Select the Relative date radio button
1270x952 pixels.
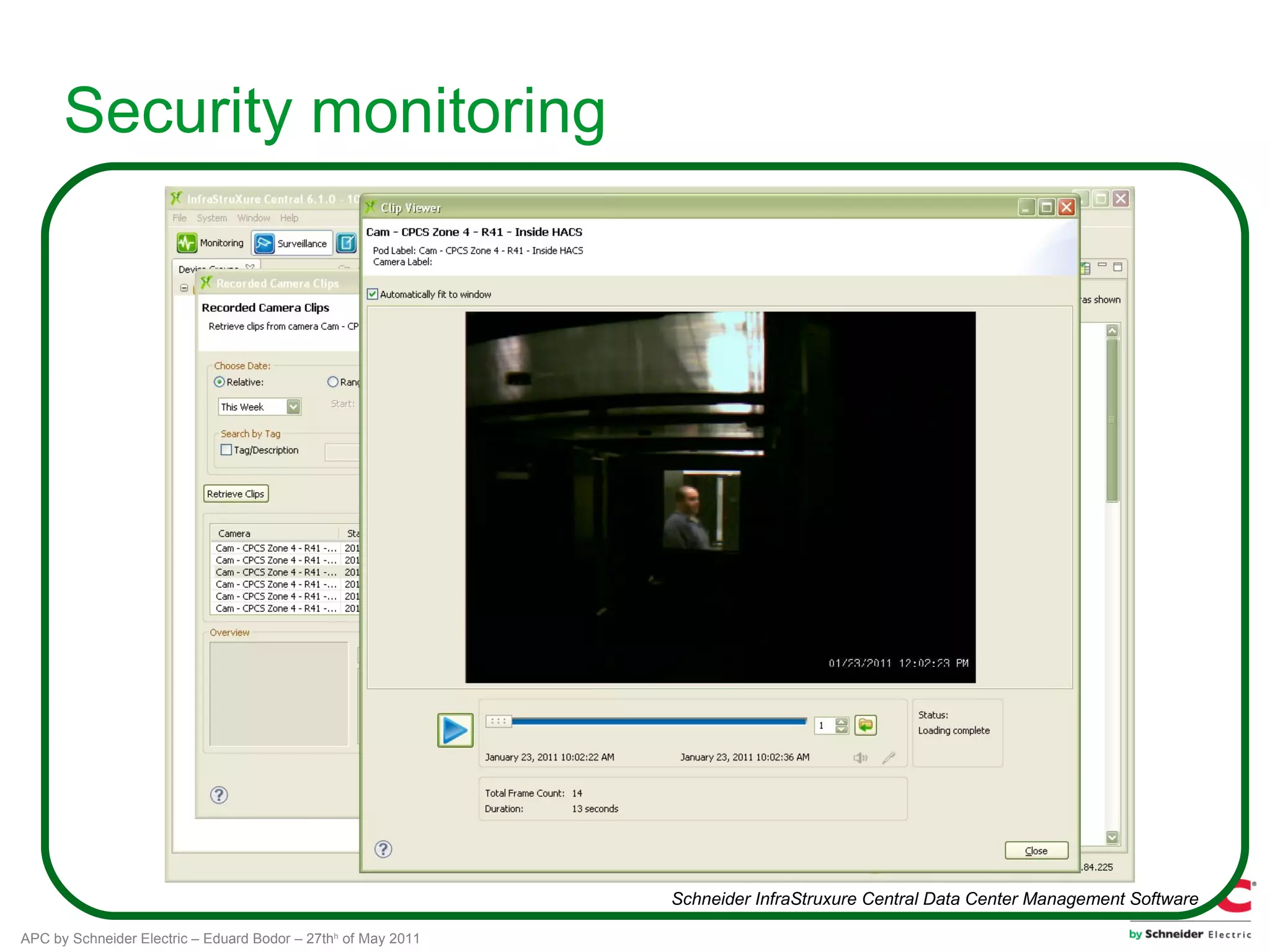tap(220, 382)
